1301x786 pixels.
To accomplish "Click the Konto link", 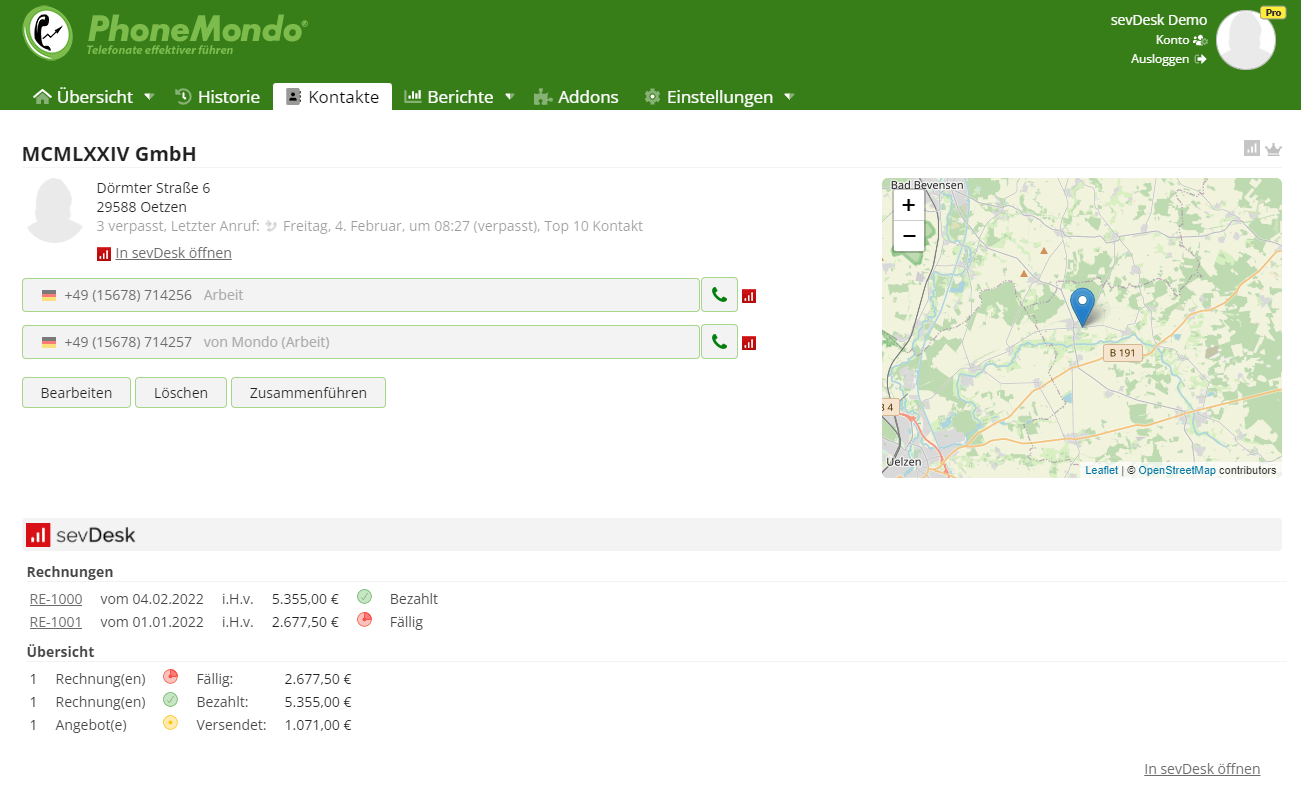I will pos(1172,40).
